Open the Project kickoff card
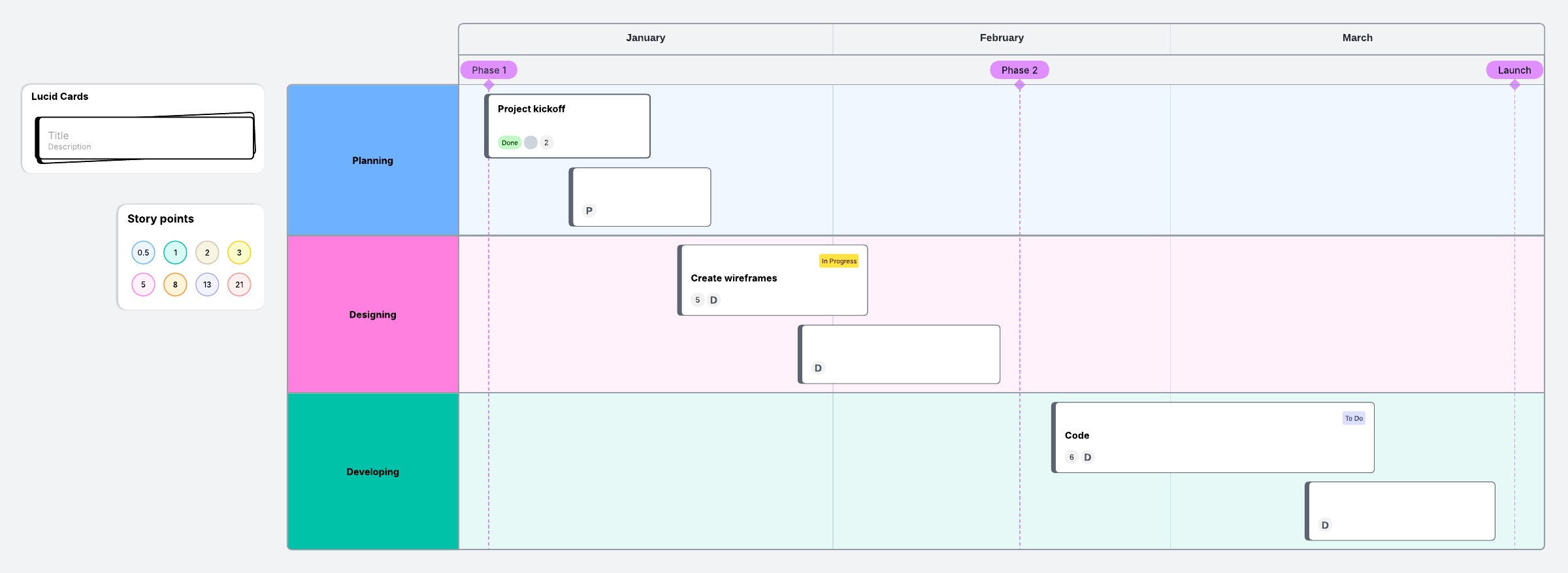 point(567,126)
